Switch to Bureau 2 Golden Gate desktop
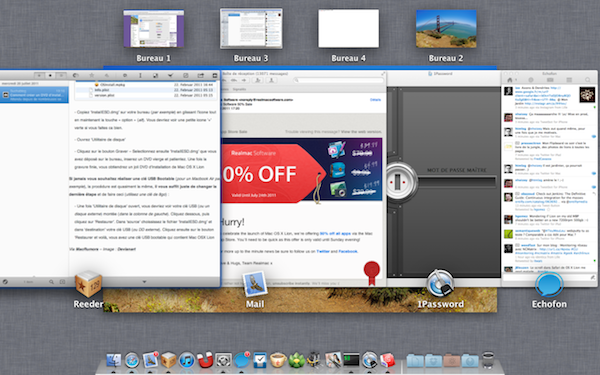 coord(446,29)
